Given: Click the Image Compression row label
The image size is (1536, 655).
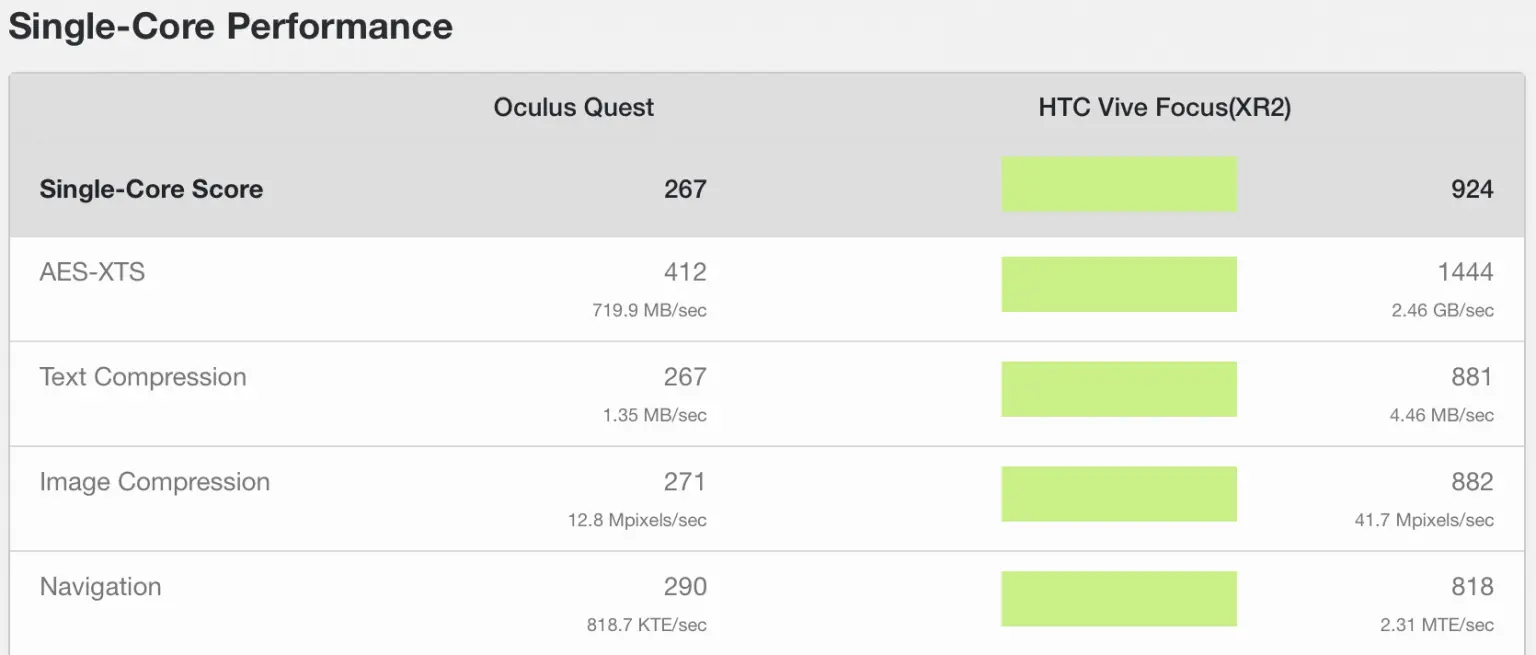Looking at the screenshot, I should click(155, 482).
